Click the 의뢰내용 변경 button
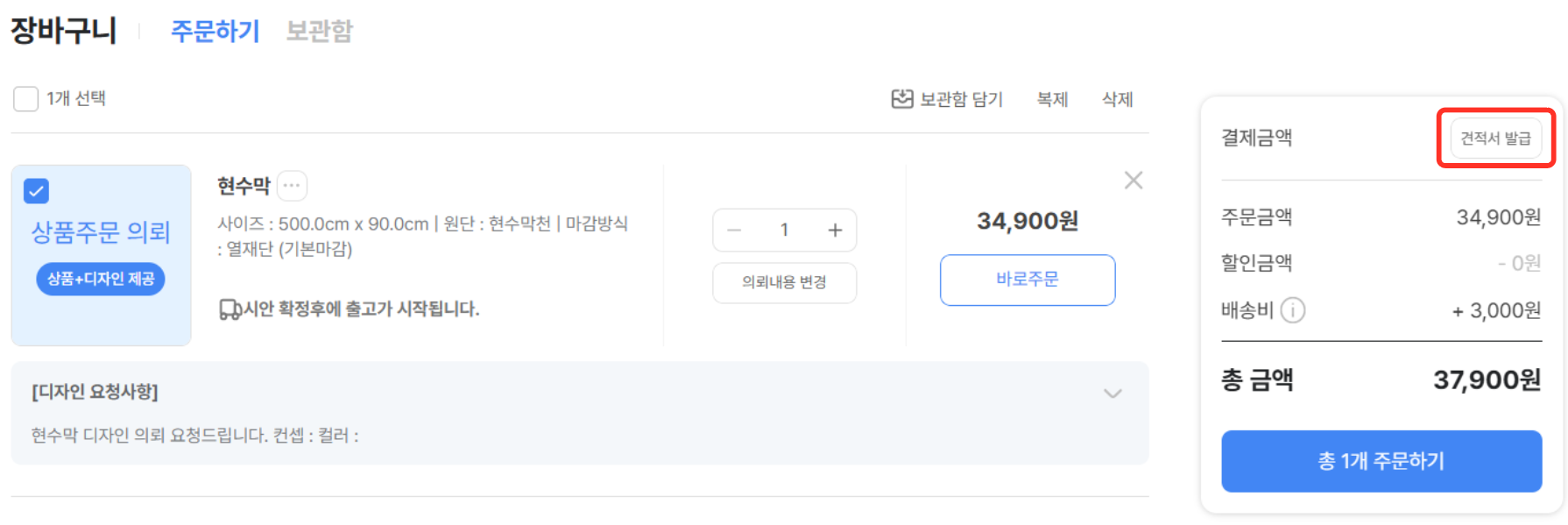 pos(784,282)
